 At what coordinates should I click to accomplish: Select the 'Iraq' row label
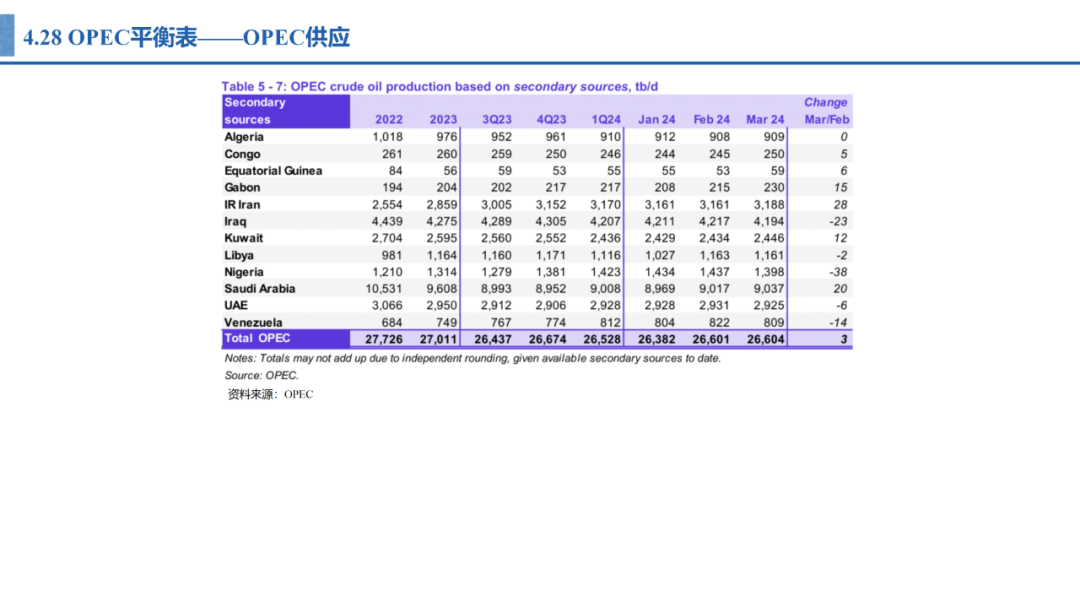pos(235,221)
